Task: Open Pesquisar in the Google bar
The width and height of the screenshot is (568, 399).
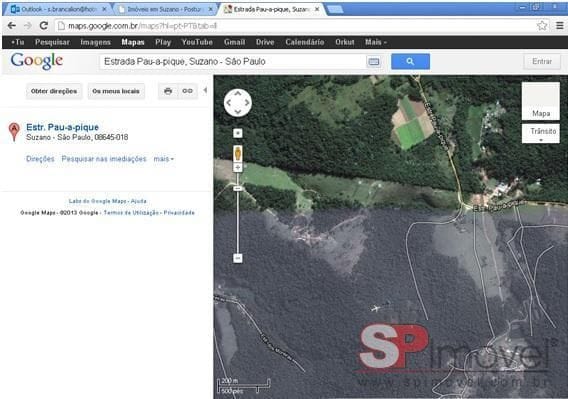Action: pos(52,42)
